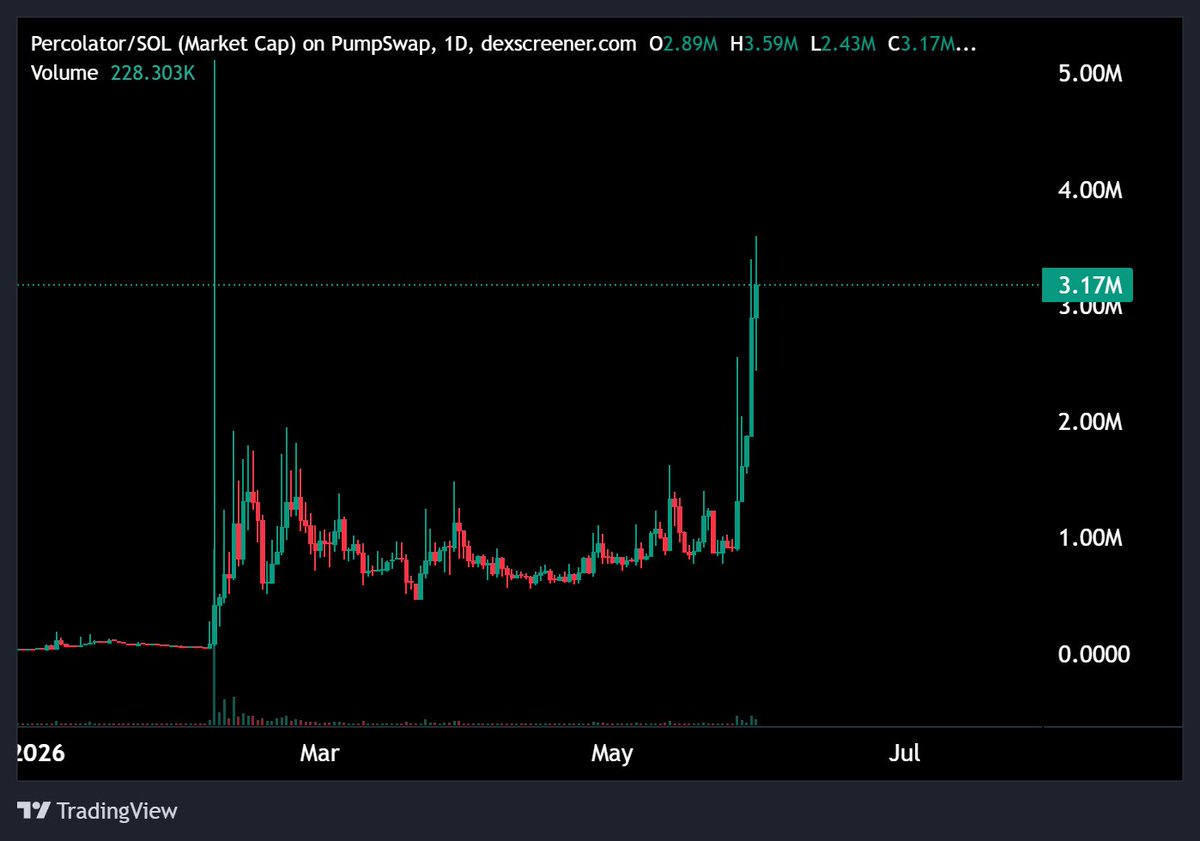The image size is (1200, 841).
Task: Click the 1.00M axis label
Action: 1091,538
